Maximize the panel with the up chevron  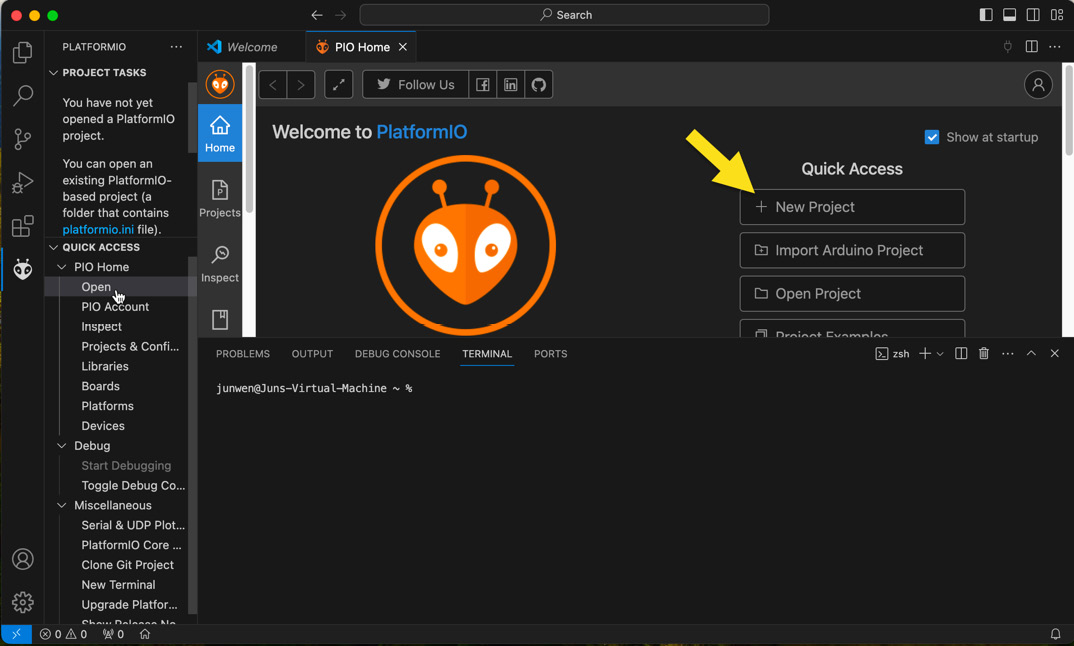(1031, 353)
